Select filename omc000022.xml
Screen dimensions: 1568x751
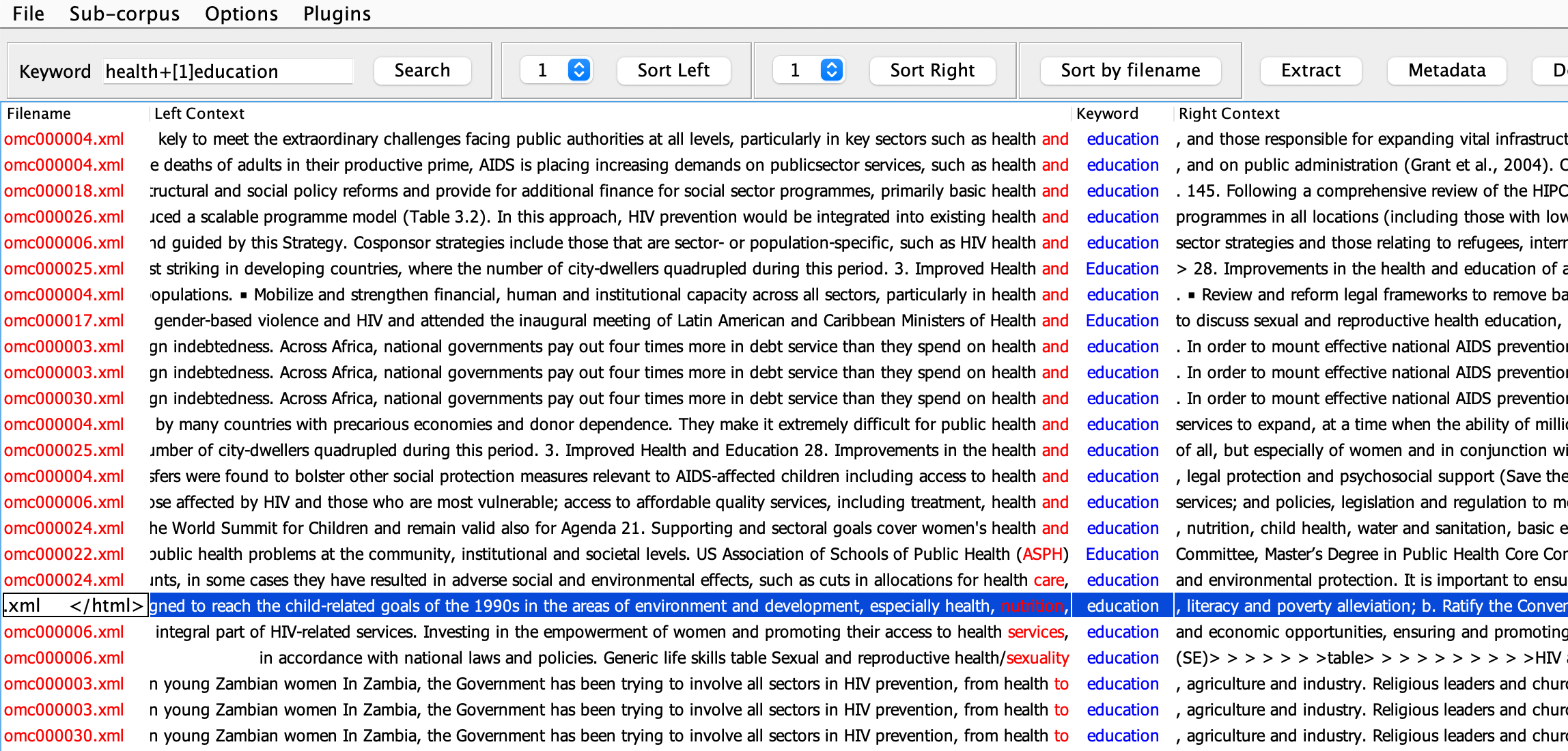64,554
